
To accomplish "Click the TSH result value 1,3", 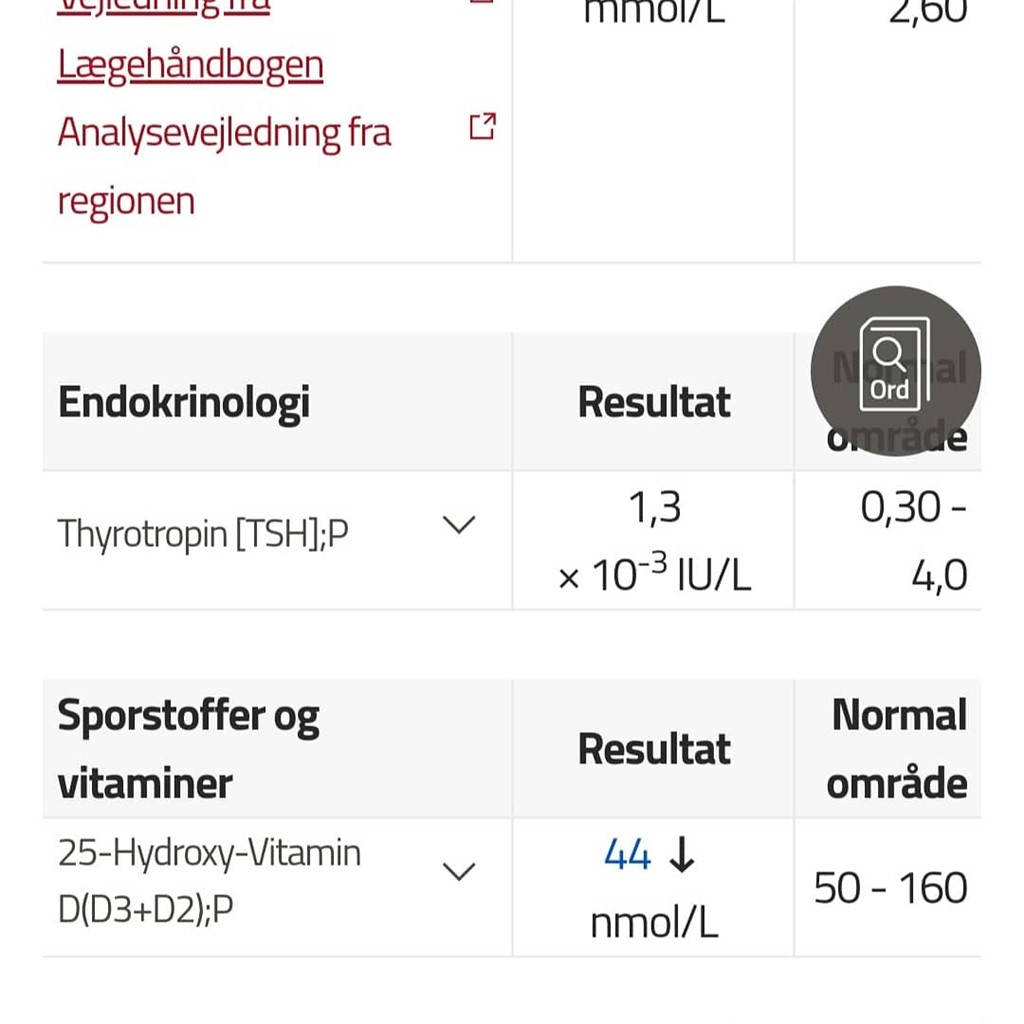I will pyautogui.click(x=654, y=508).
